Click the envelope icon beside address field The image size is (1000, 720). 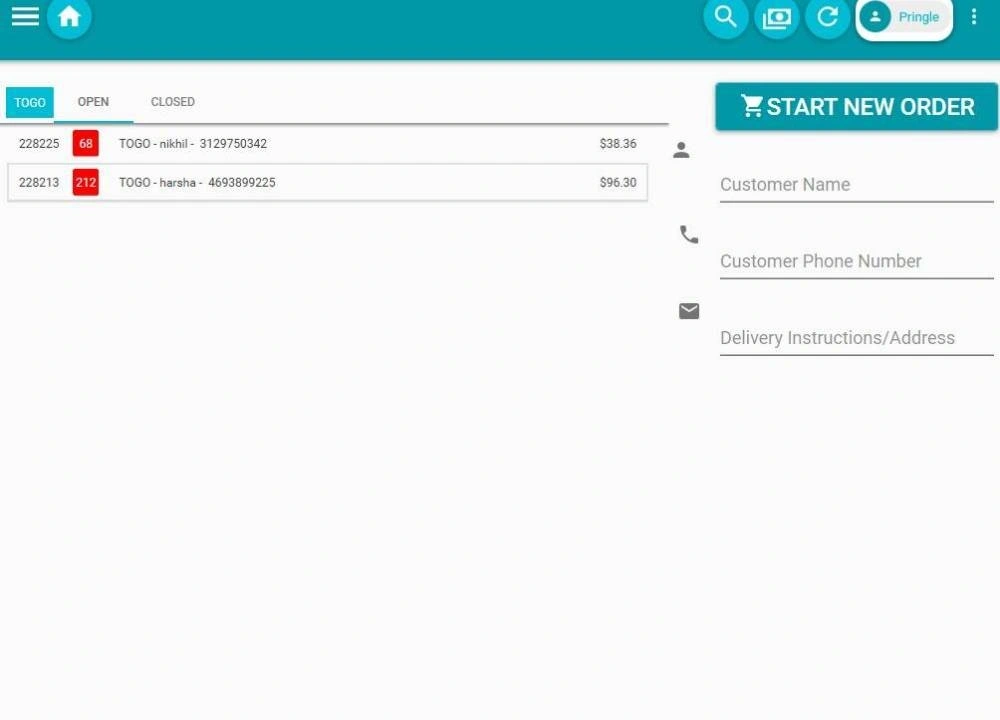689,311
